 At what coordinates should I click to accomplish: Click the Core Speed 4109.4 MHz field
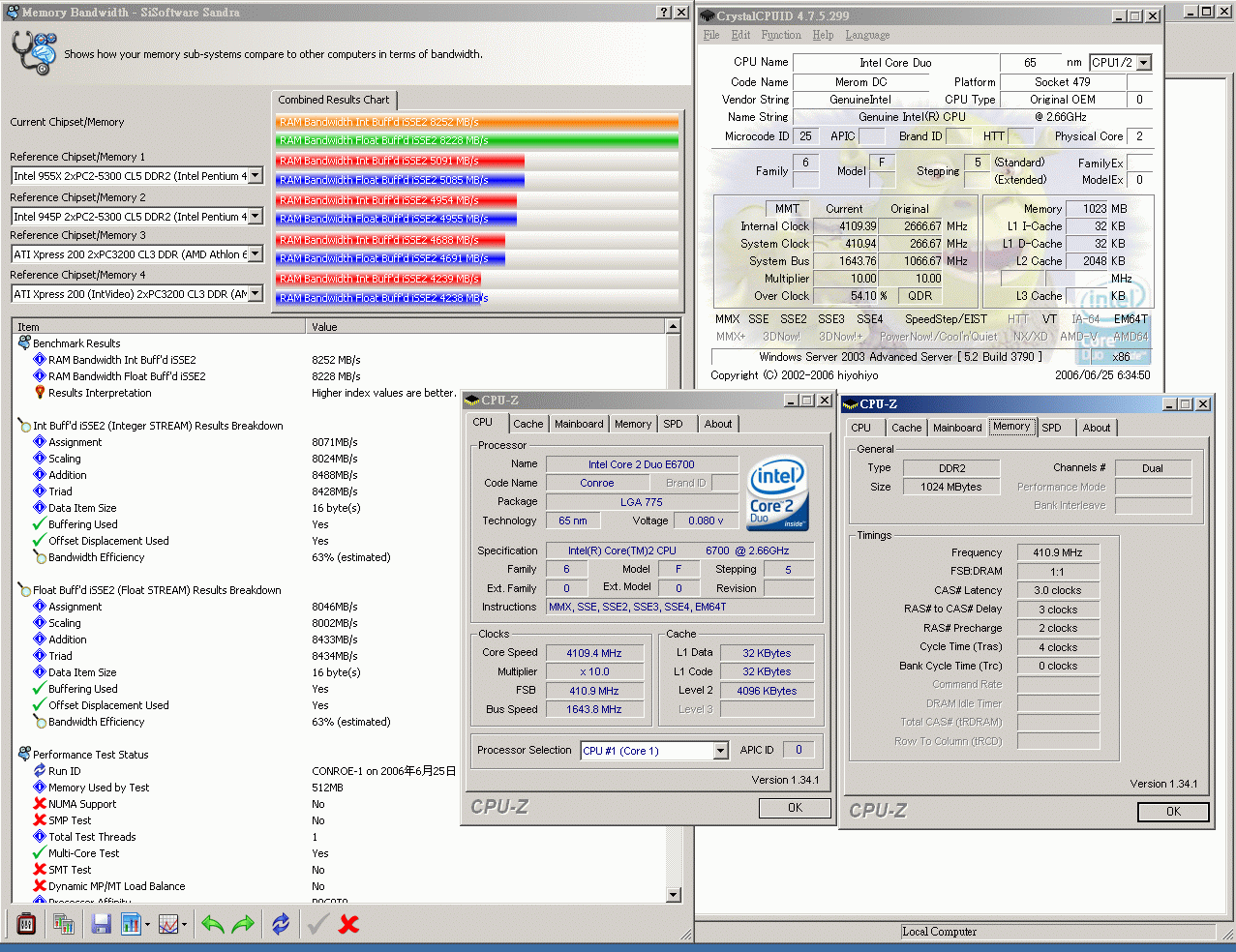coord(594,653)
